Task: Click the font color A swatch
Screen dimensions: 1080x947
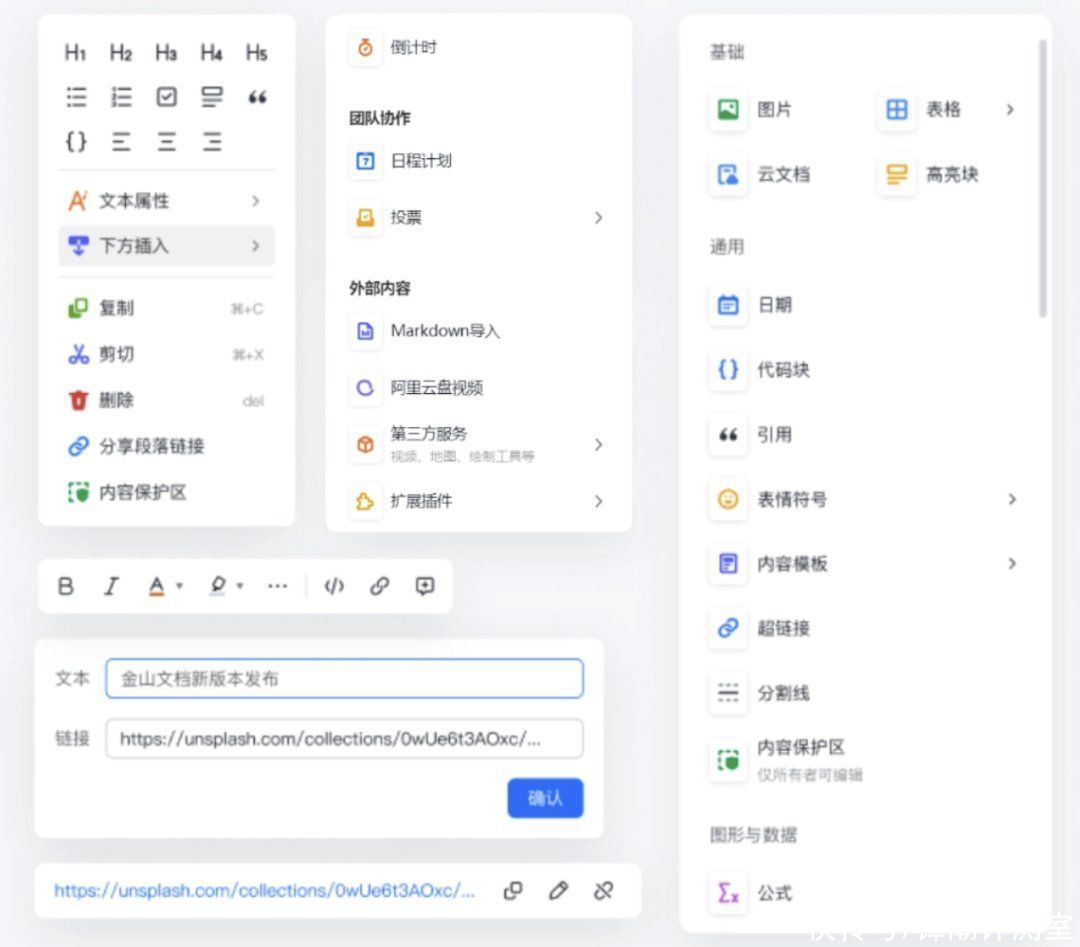Action: 157,586
